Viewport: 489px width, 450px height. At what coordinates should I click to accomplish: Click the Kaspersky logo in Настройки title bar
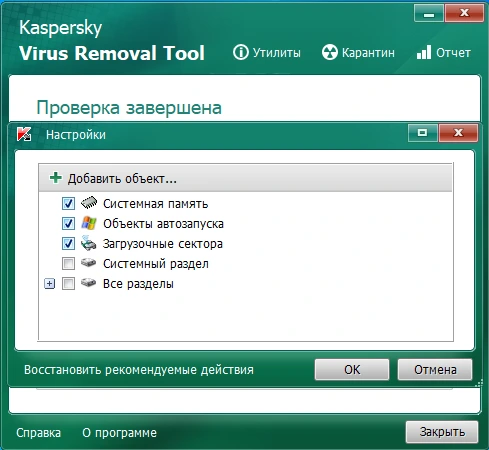(24, 134)
